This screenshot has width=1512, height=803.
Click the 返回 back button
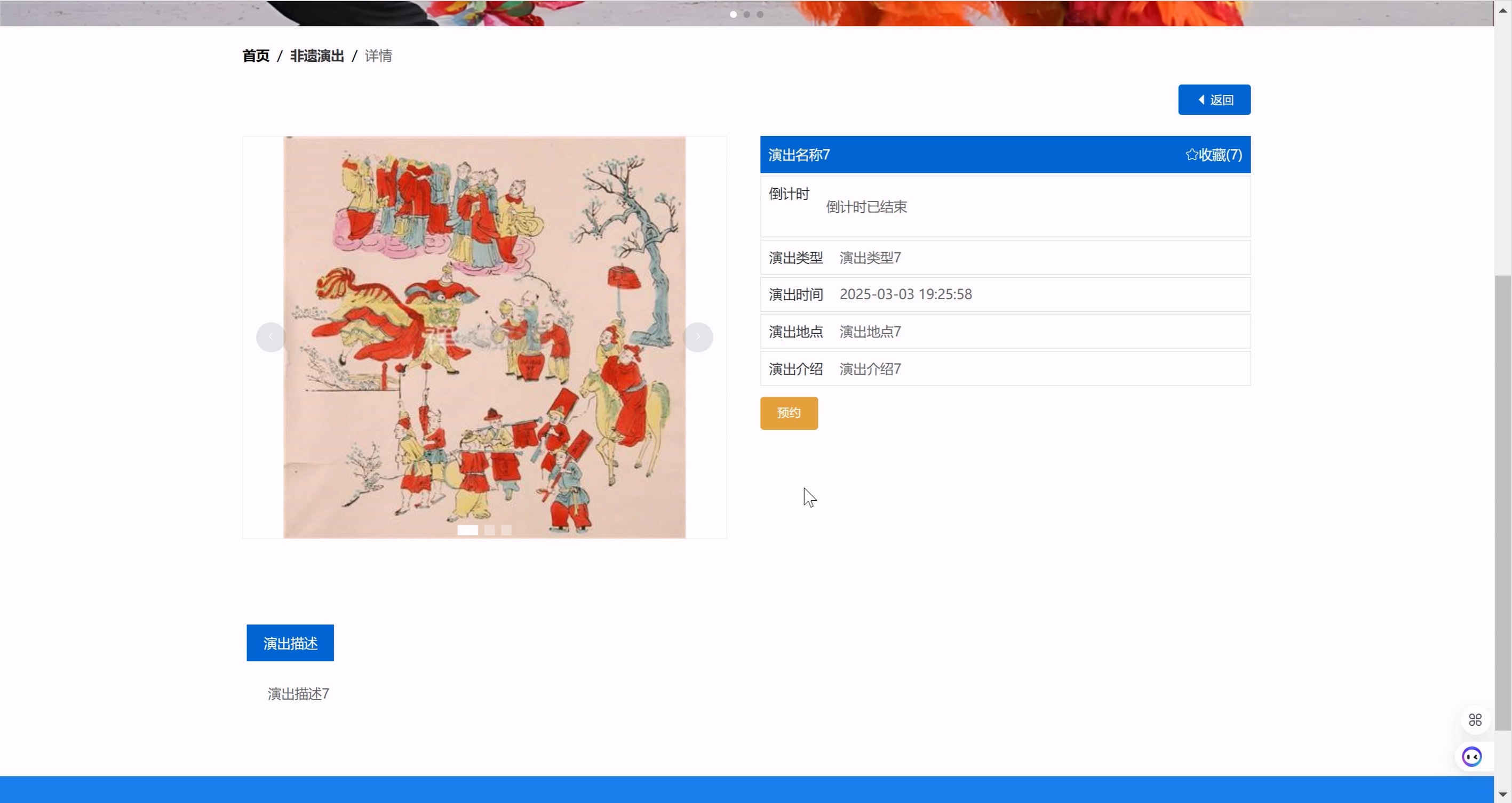coord(1214,100)
